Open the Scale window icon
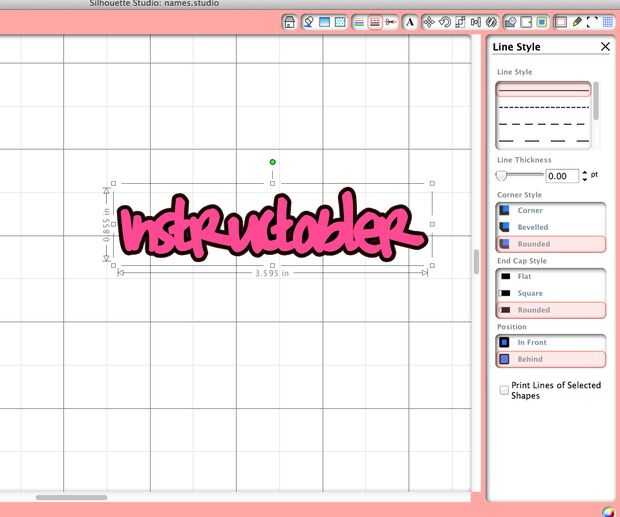 click(460, 22)
